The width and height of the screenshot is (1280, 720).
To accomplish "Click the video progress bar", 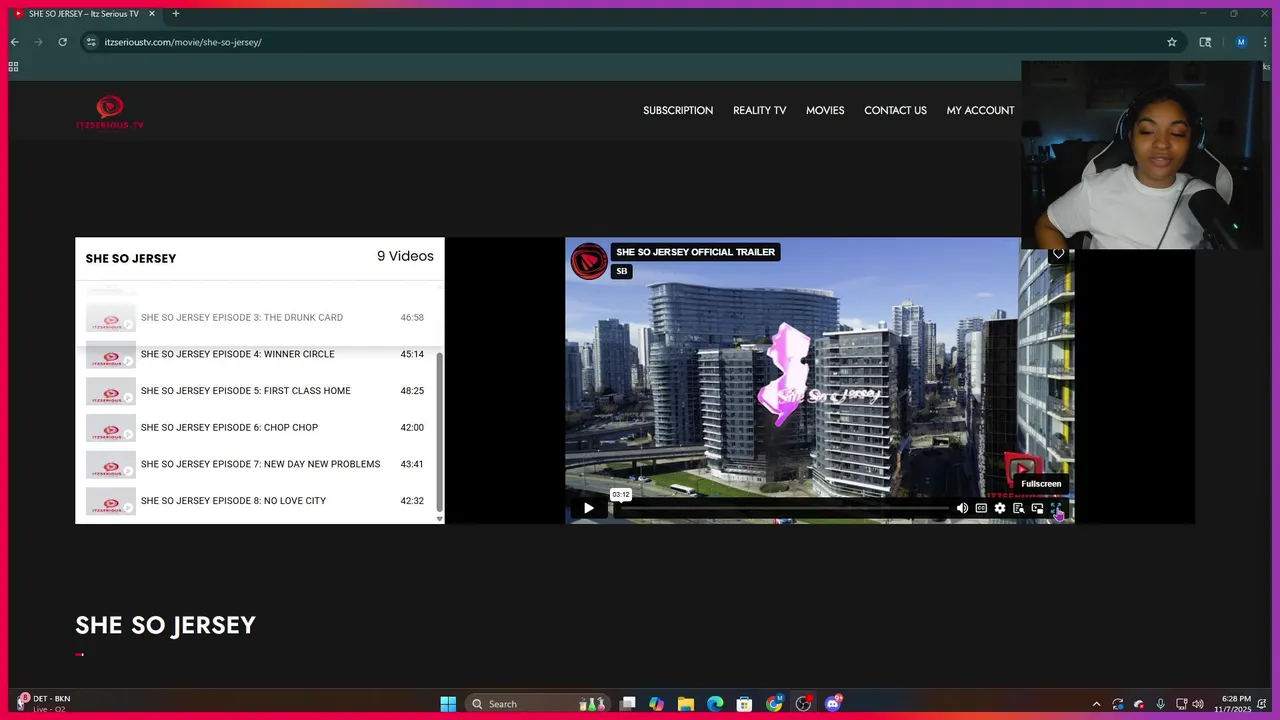I will click(x=780, y=508).
